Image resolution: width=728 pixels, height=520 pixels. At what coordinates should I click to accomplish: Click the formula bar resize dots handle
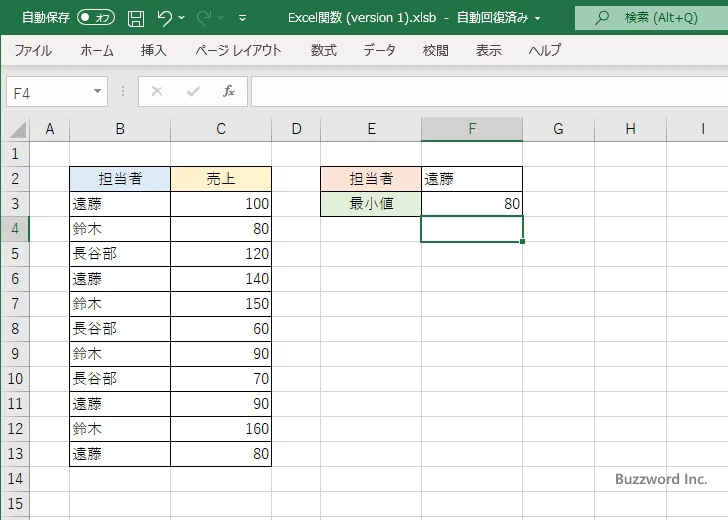click(x=123, y=91)
